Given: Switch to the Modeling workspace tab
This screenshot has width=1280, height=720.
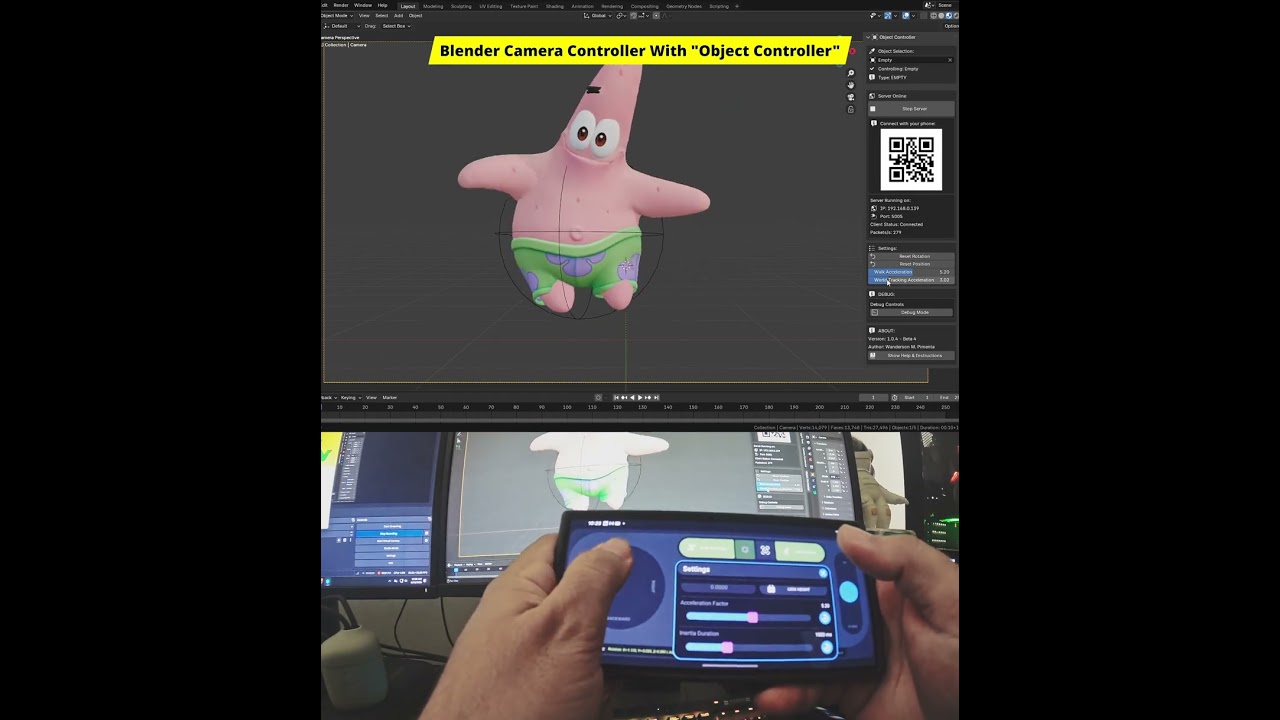Looking at the screenshot, I should point(433,6).
